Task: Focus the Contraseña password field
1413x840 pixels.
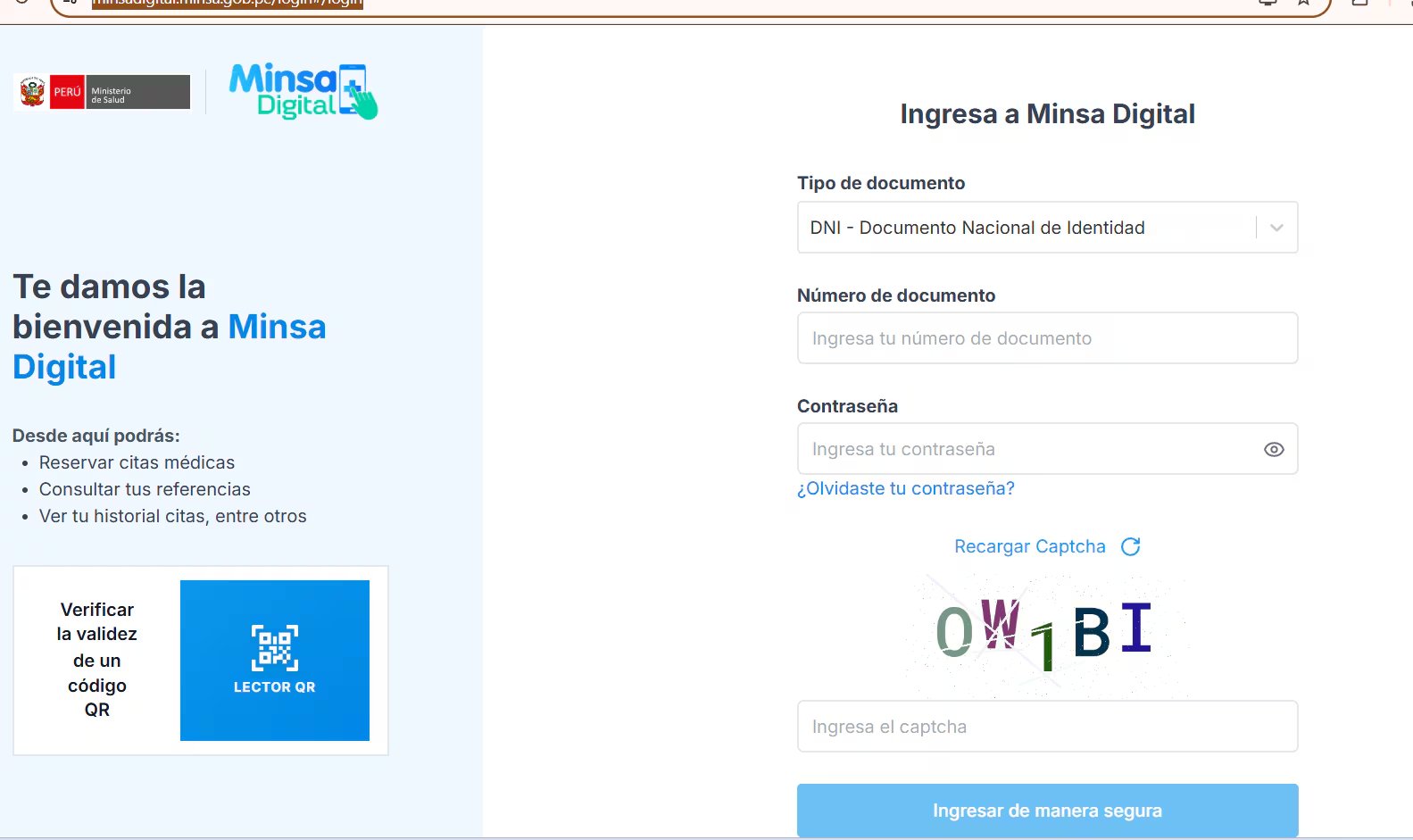Action: click(1047, 449)
